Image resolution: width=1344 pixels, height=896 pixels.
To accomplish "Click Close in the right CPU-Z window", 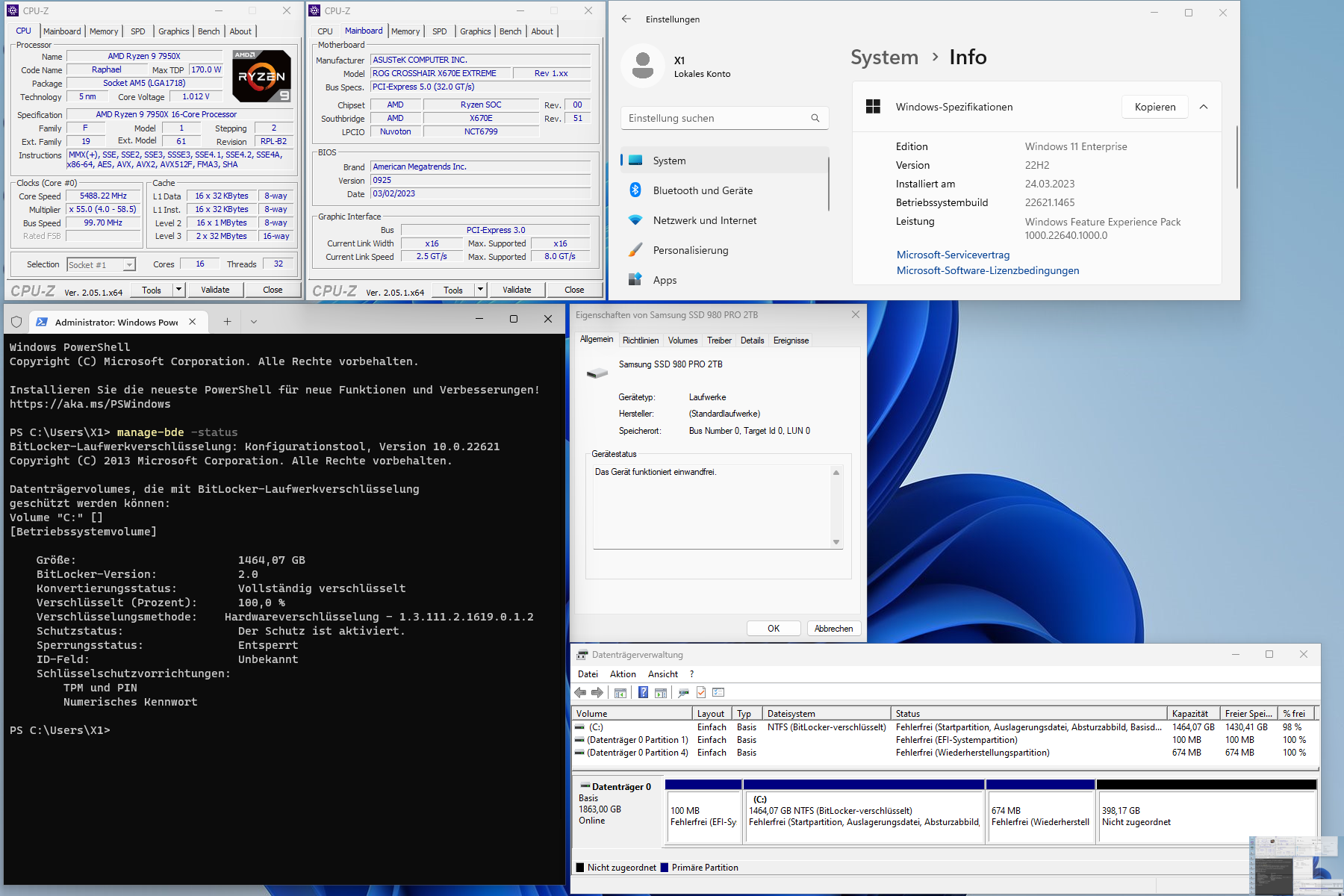I will [574, 290].
